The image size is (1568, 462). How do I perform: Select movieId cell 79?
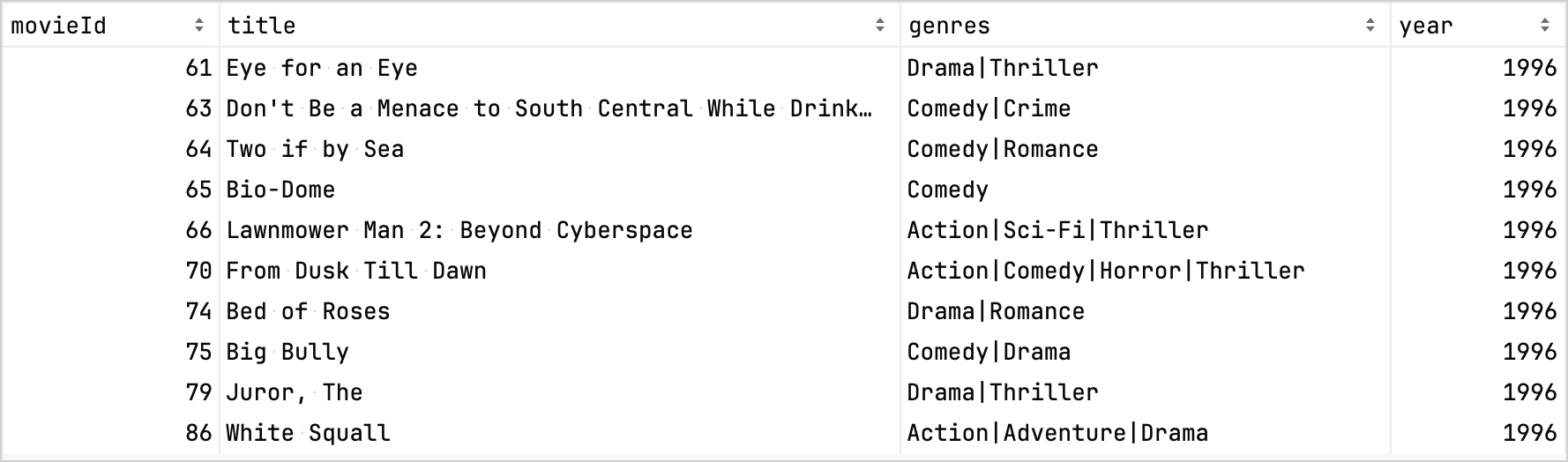click(198, 392)
